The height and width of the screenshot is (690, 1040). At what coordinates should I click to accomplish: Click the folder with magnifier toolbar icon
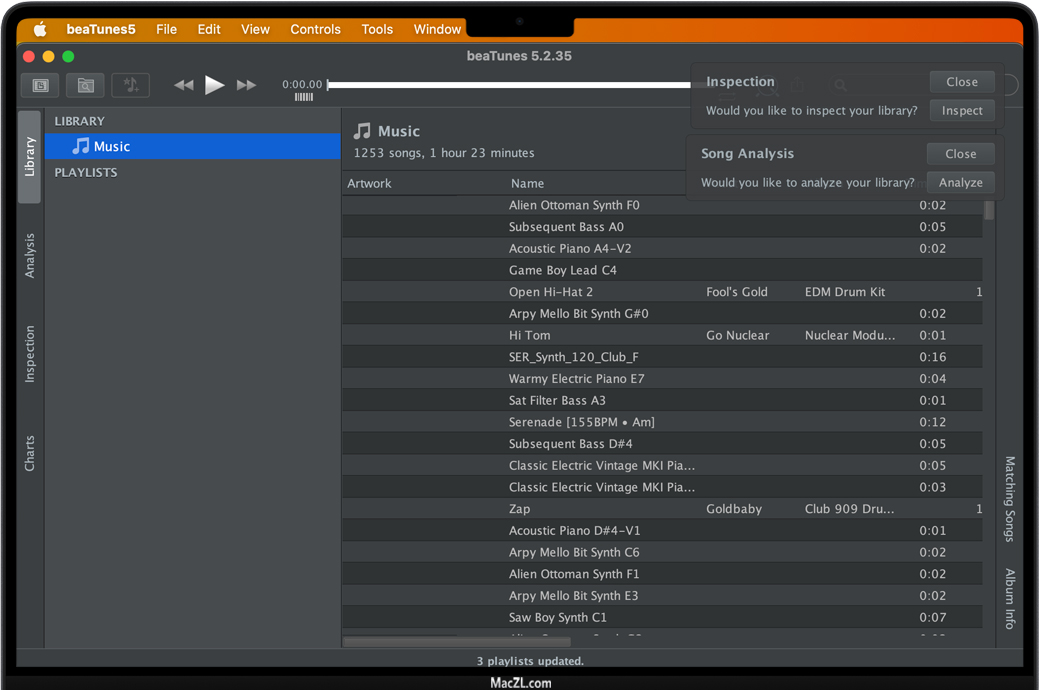coord(86,86)
